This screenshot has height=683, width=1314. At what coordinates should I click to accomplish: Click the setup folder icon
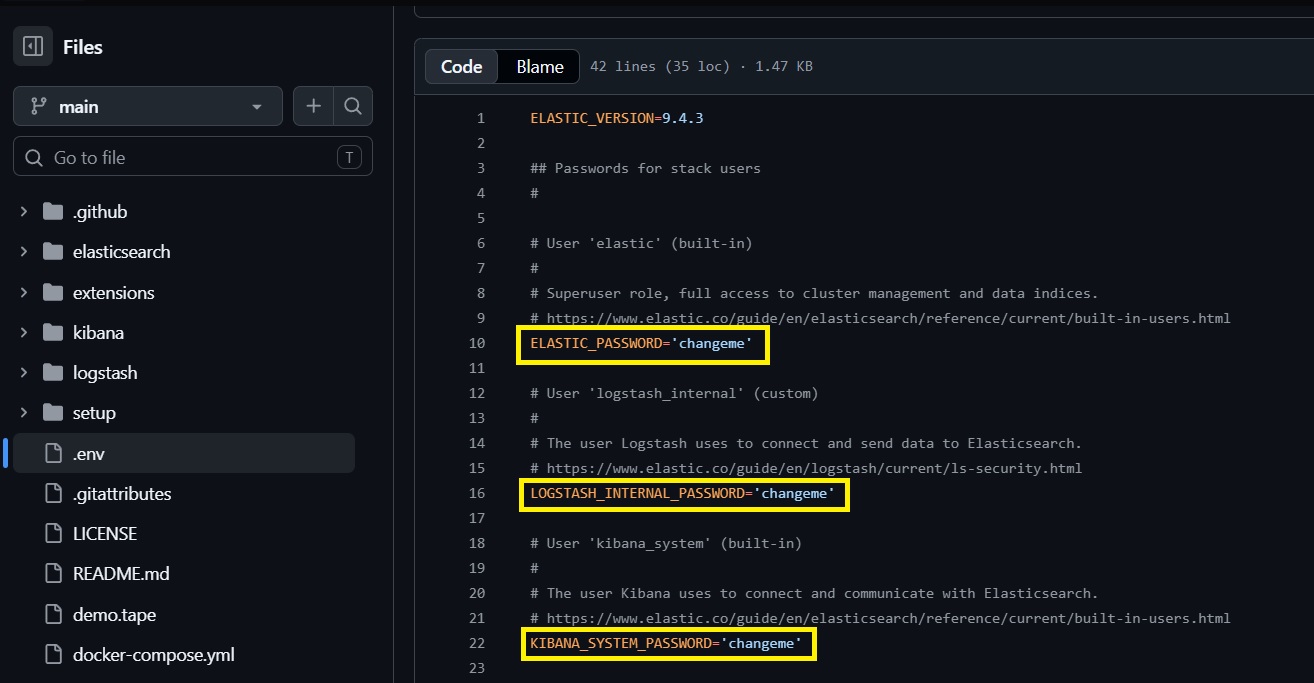[53, 413]
